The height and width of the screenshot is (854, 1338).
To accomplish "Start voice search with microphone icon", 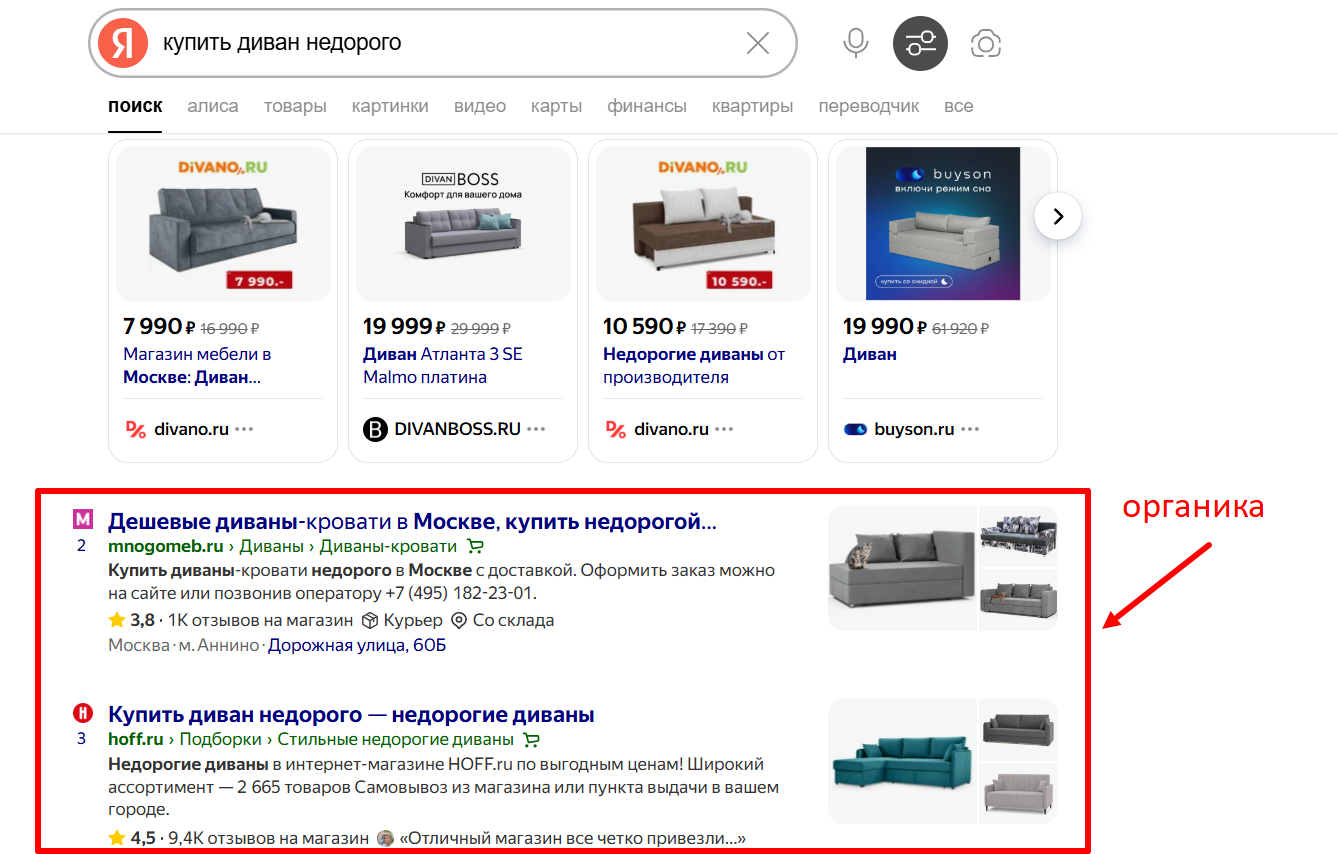I will tap(855, 43).
